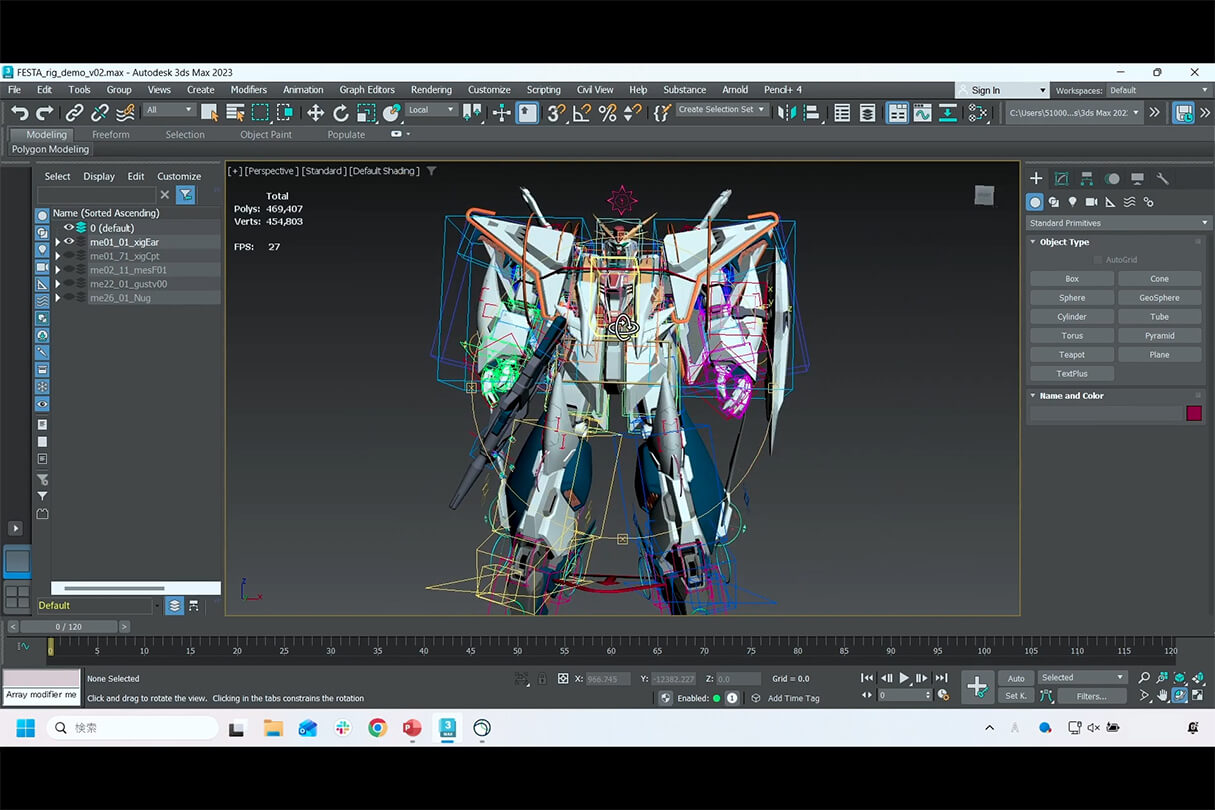The width and height of the screenshot is (1215, 810).
Task: Toggle the Window/Crossing selection icon
Action: (285, 113)
